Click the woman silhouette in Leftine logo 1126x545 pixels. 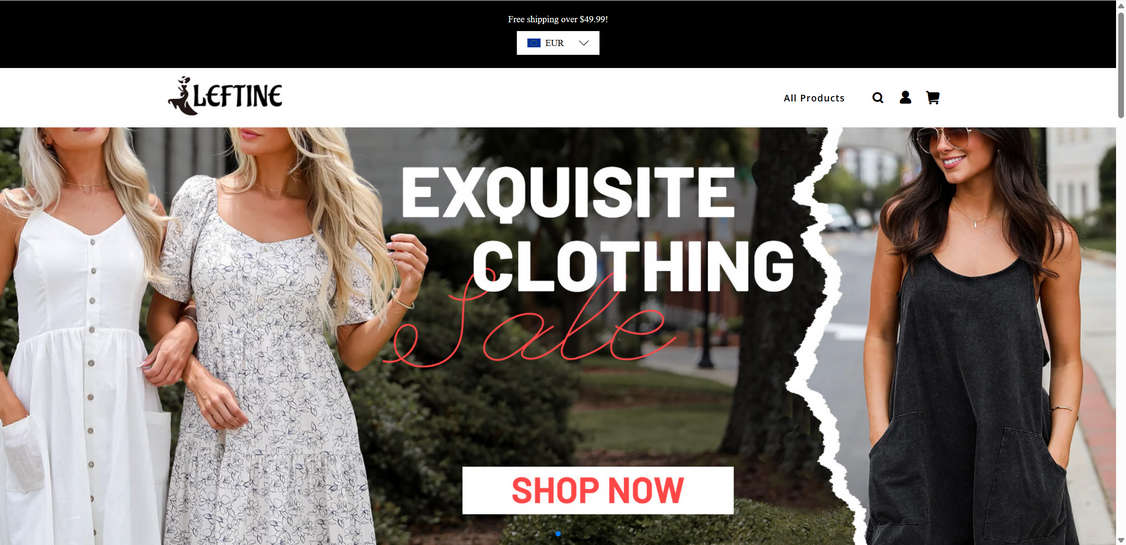(182, 96)
